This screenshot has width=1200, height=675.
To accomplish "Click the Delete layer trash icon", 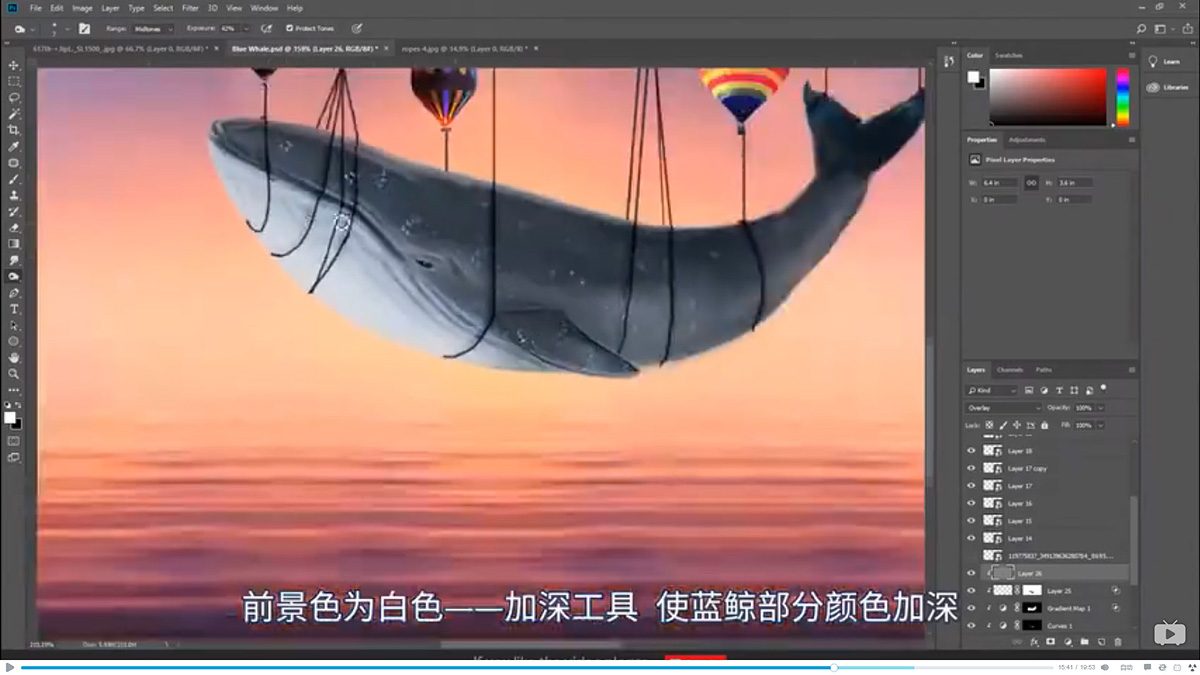I will pos(1118,642).
